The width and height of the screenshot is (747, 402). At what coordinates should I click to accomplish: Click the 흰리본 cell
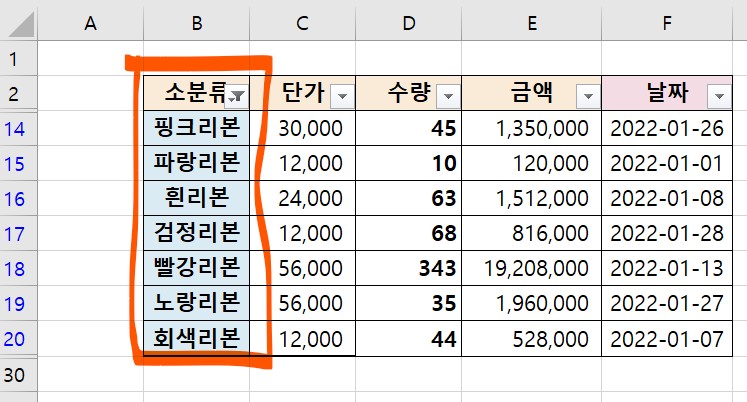[x=196, y=198]
